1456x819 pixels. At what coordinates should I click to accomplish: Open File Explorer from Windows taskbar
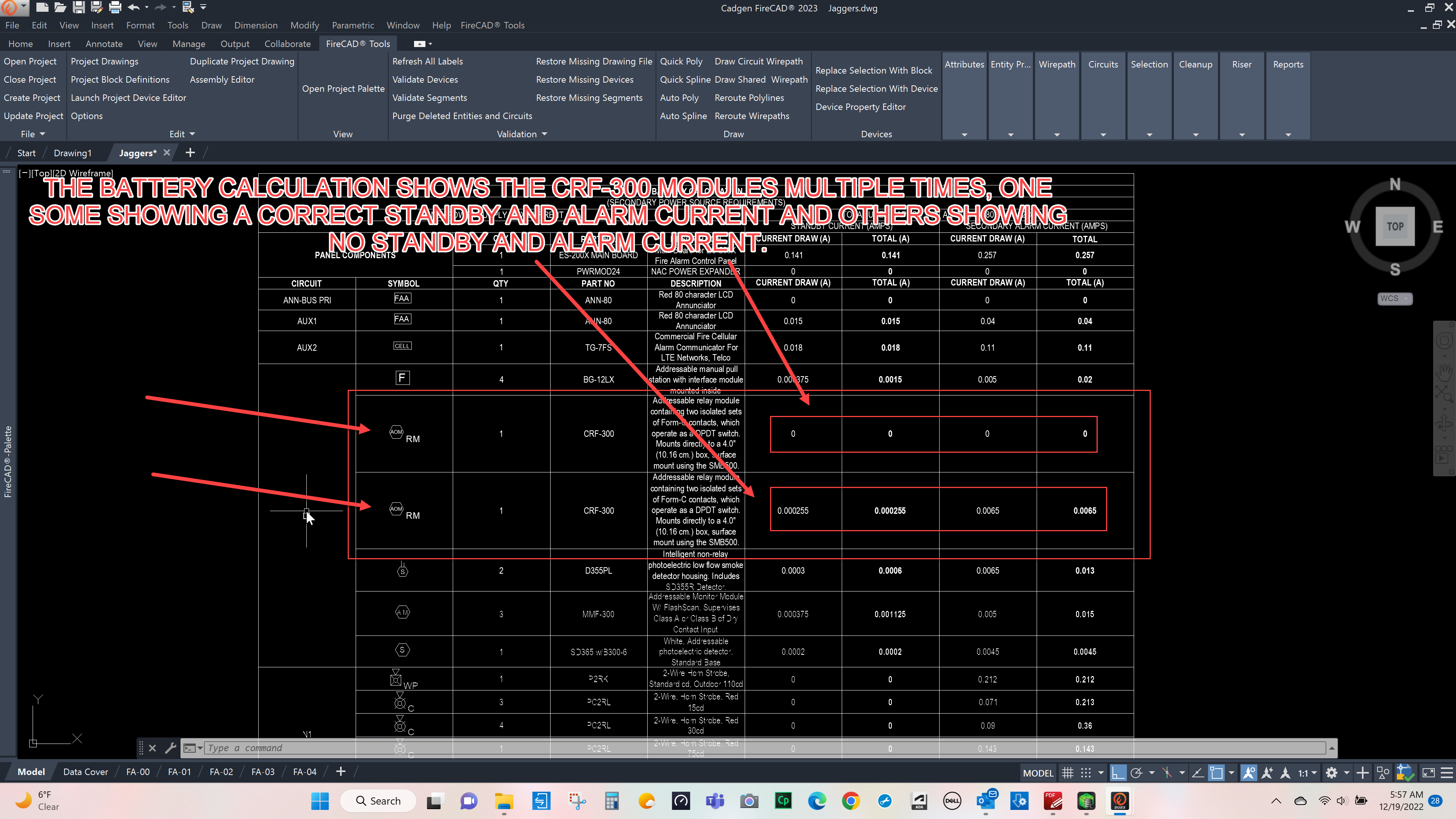pos(504,800)
